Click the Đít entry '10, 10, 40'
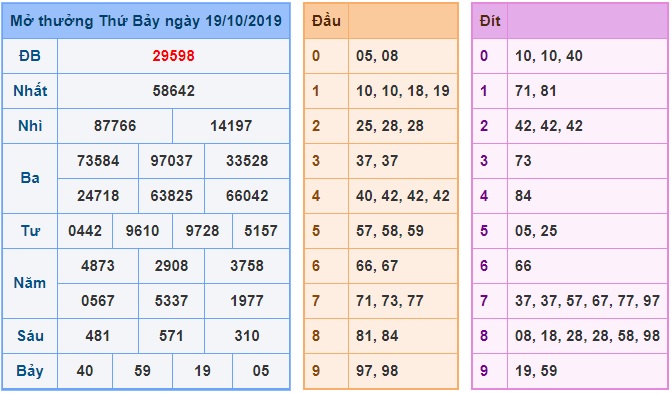This screenshot has height=394, width=672. click(549, 56)
